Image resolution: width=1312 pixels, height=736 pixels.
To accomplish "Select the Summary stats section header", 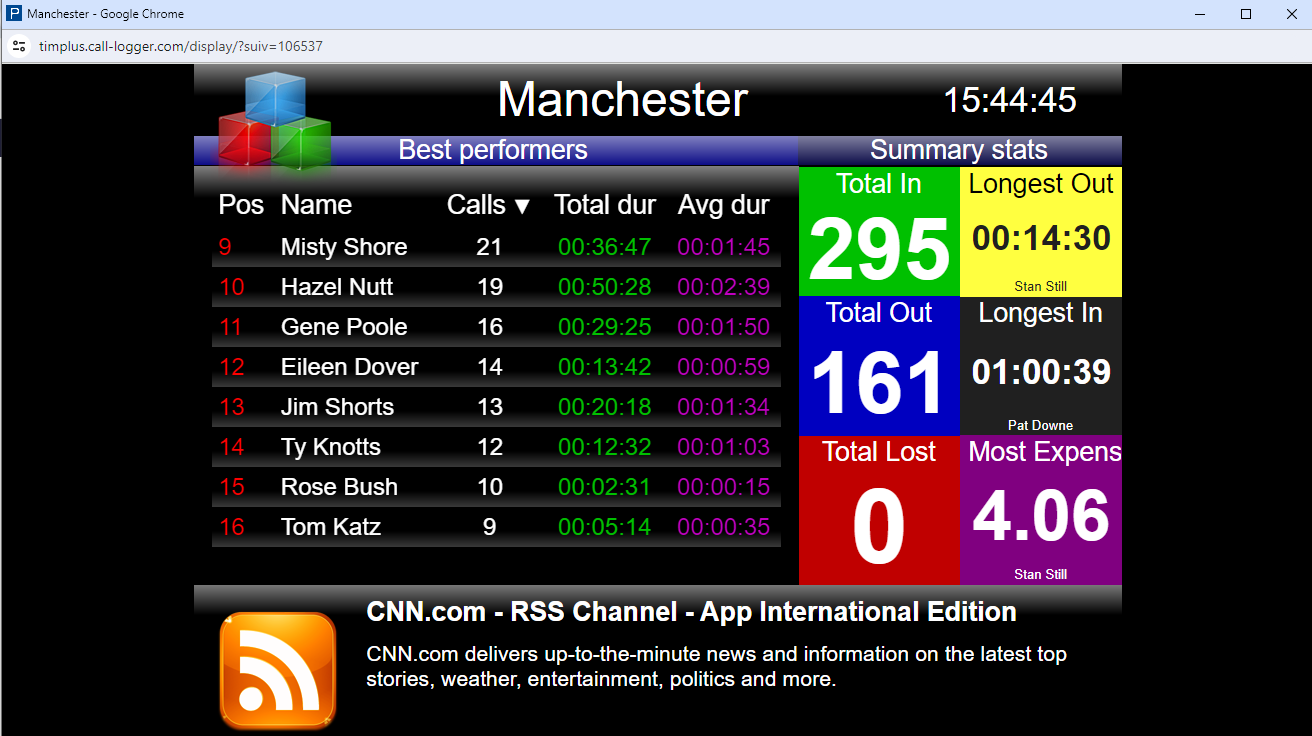I will [959, 150].
